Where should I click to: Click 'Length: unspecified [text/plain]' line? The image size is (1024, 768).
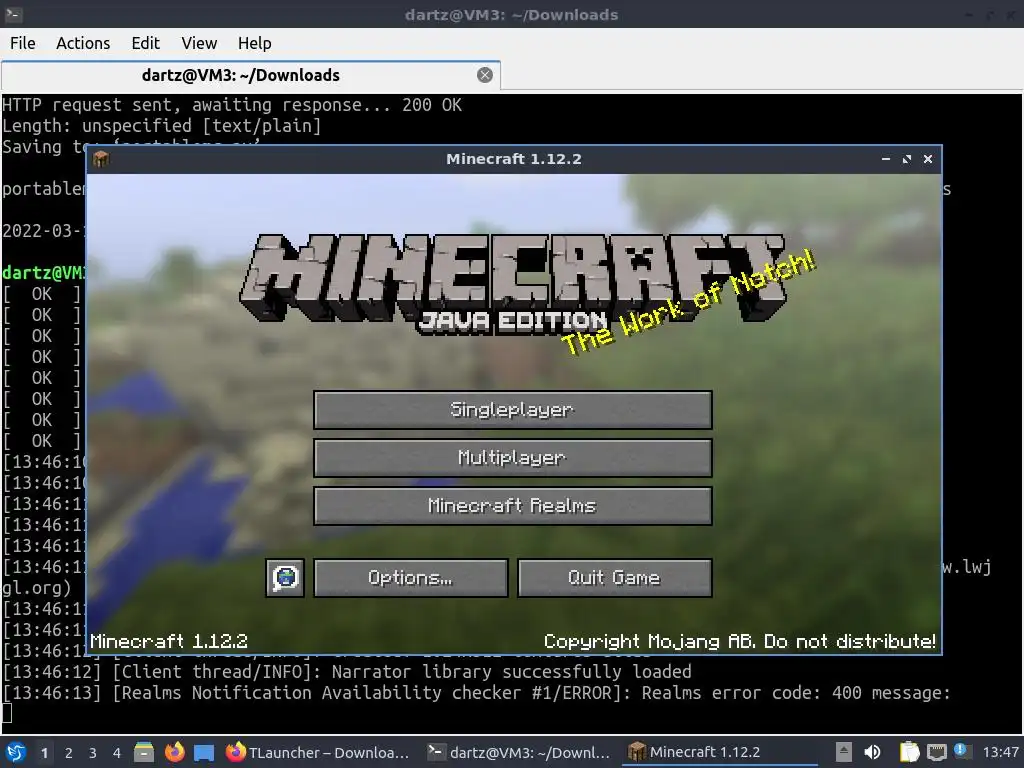(162, 126)
